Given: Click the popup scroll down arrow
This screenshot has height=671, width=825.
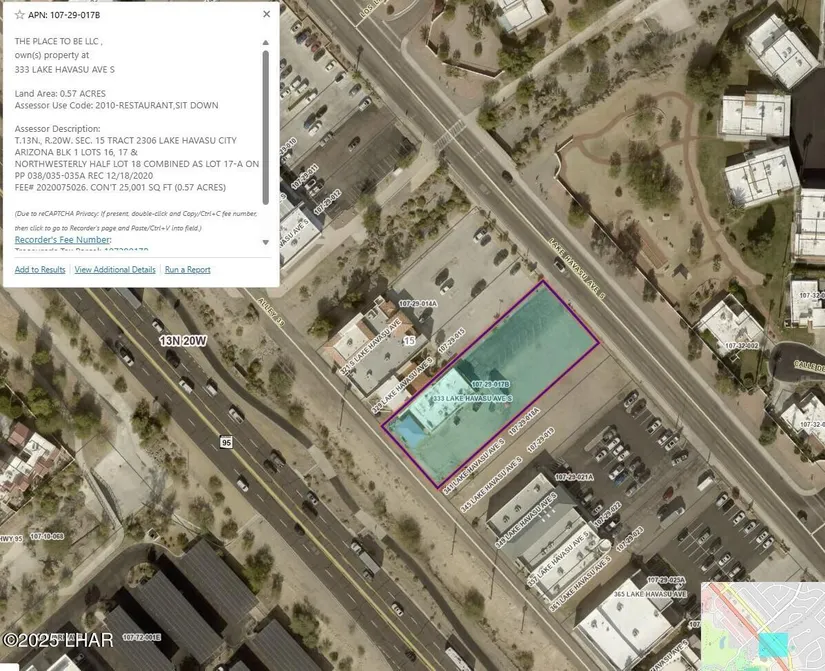Looking at the screenshot, I should click(x=266, y=242).
